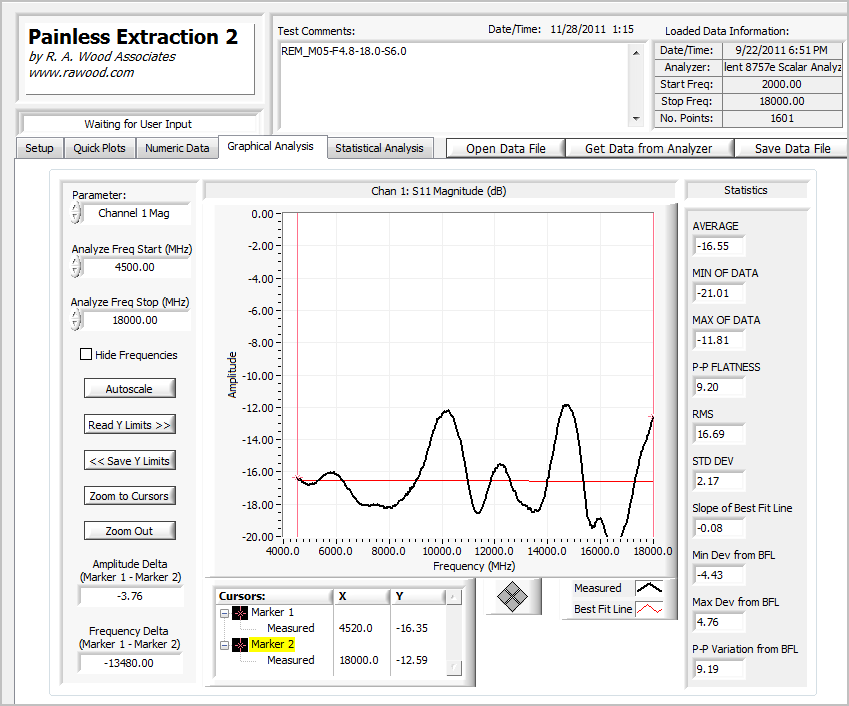Click the Amplitude Delta value -3.76

click(x=130, y=596)
